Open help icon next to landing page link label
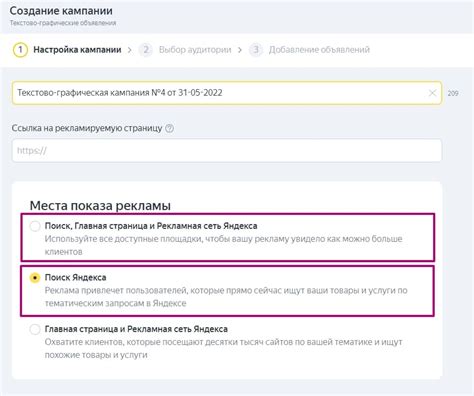Image resolution: width=474 pixels, height=396 pixels. [169, 128]
